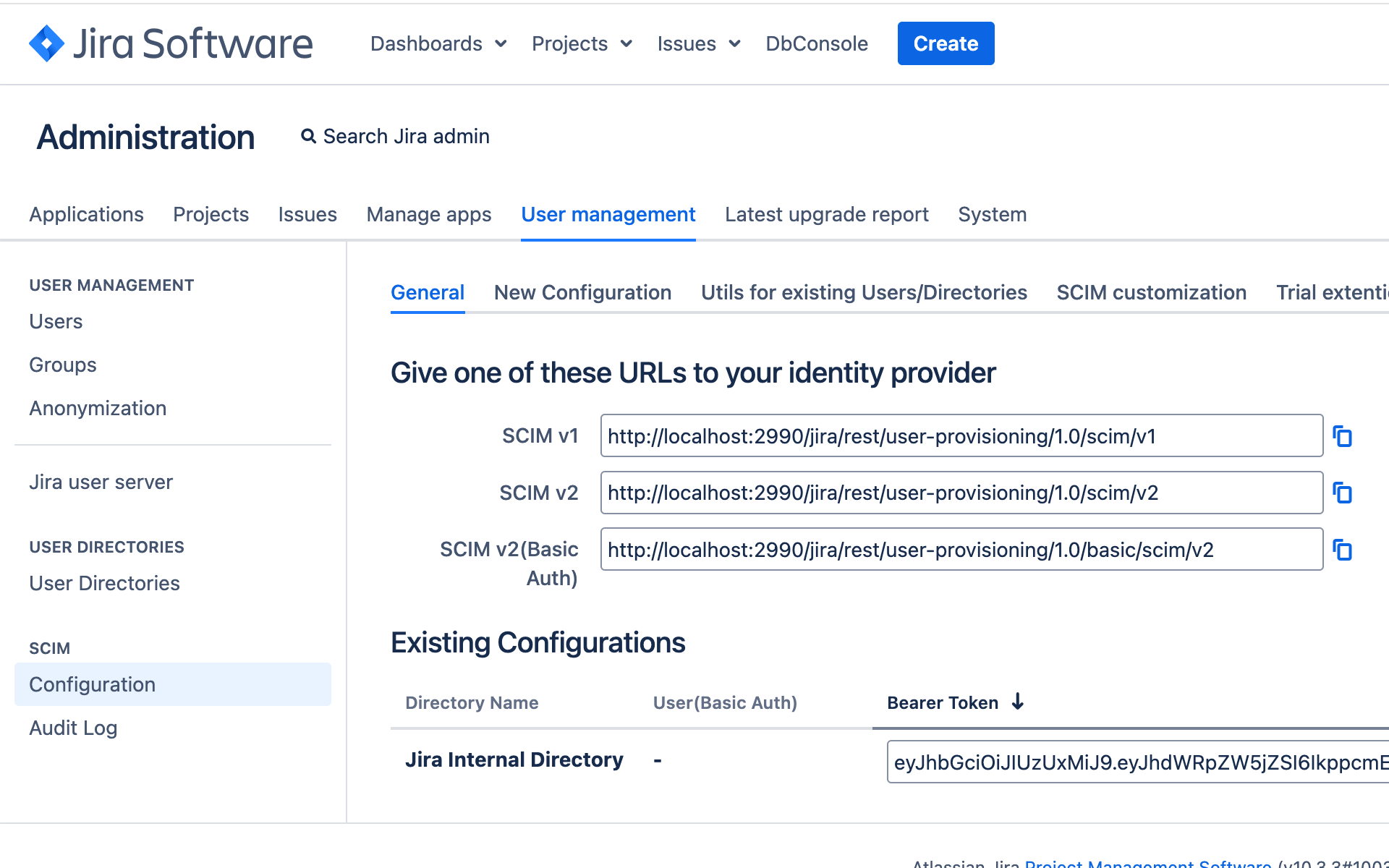Open the SCIM customization tab
The image size is (1389, 868).
click(1151, 292)
